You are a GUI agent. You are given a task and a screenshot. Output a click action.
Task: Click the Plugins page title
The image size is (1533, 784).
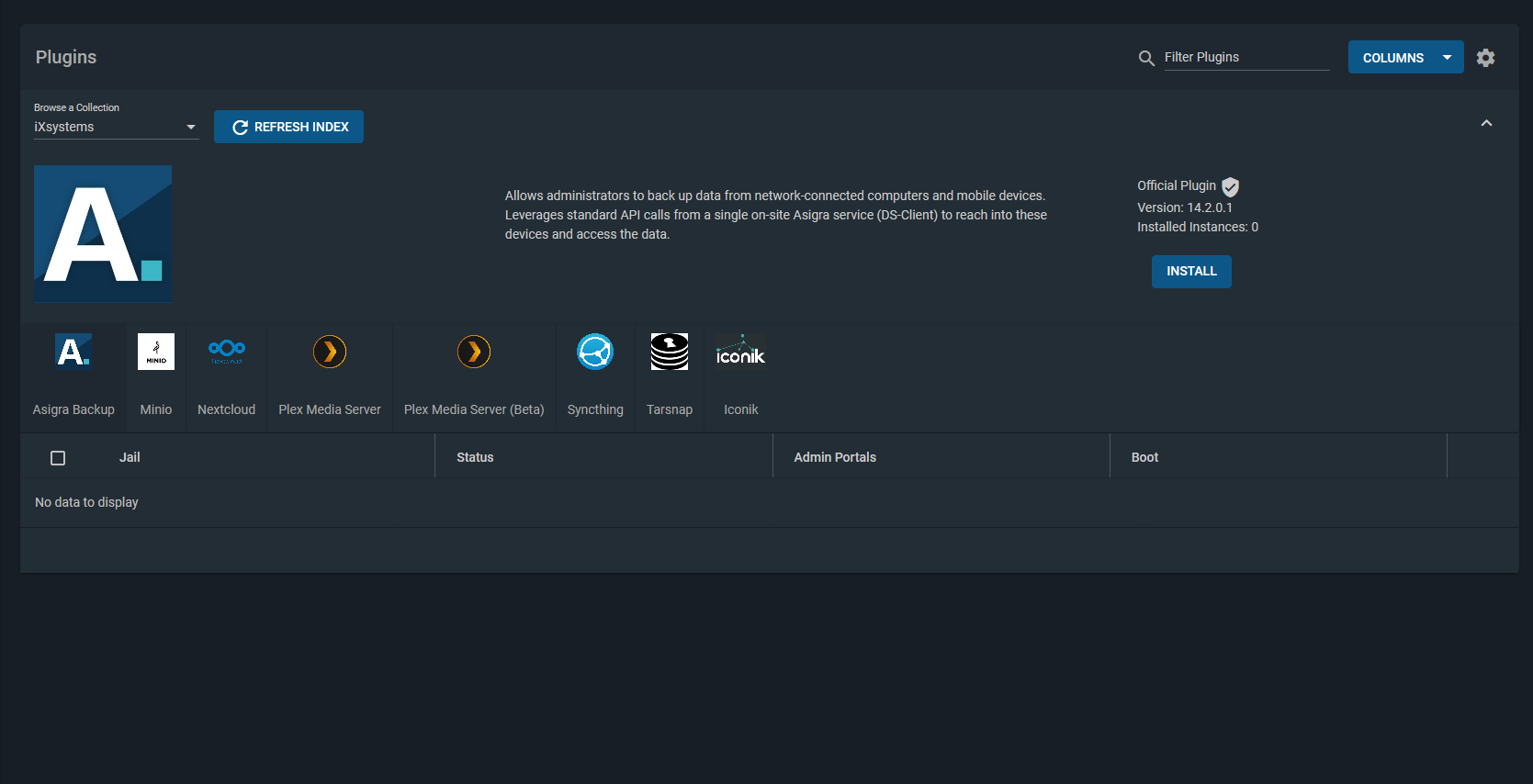(x=66, y=57)
